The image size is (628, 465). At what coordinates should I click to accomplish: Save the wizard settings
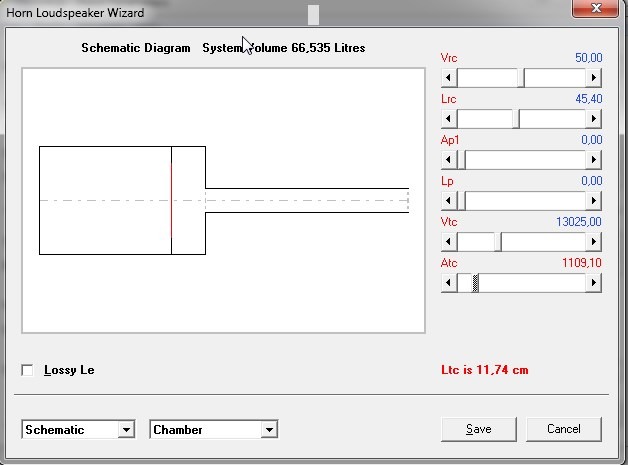pos(479,429)
